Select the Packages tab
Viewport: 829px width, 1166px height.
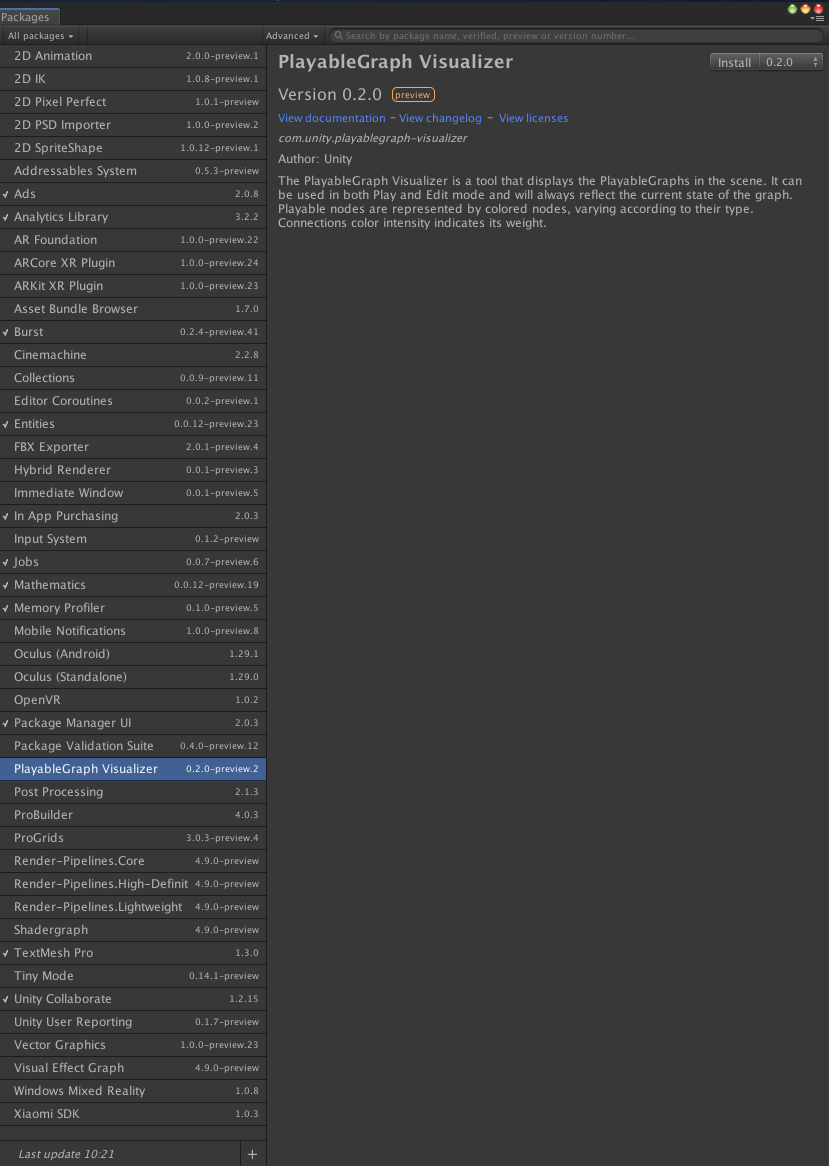click(27, 17)
